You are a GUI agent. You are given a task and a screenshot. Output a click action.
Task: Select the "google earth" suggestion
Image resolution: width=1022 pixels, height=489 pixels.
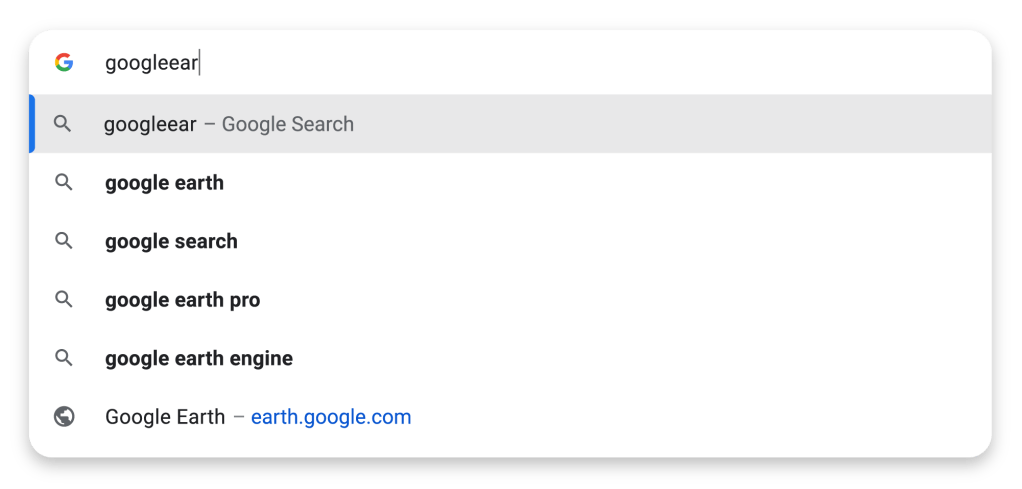pyautogui.click(x=164, y=183)
